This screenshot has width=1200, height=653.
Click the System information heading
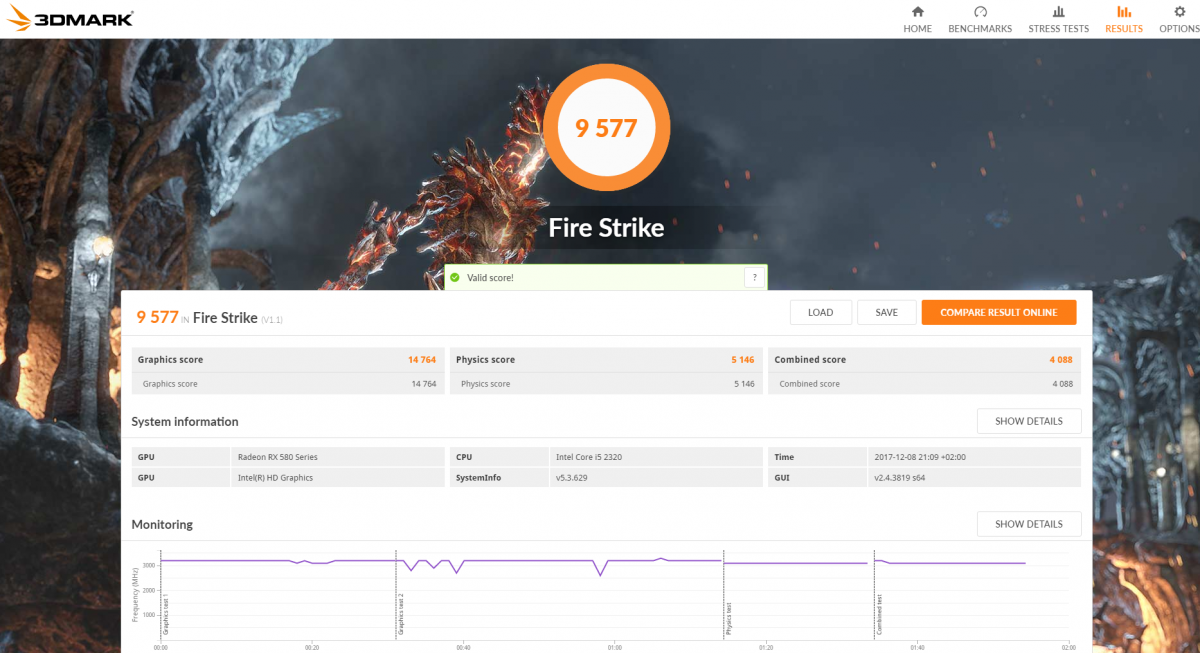pos(185,421)
